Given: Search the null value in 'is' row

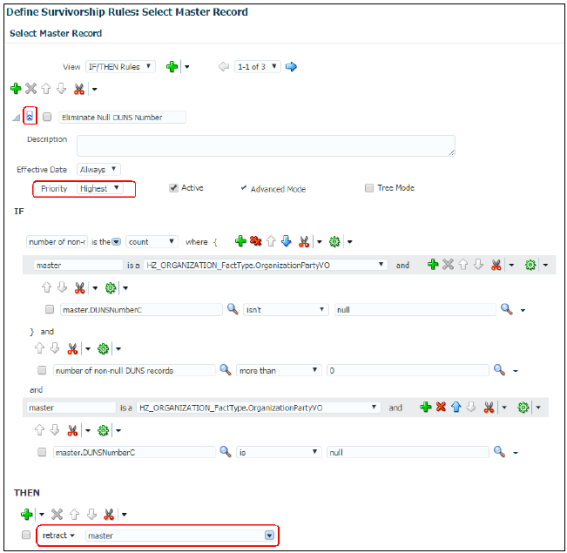Looking at the screenshot, I should [x=499, y=451].
